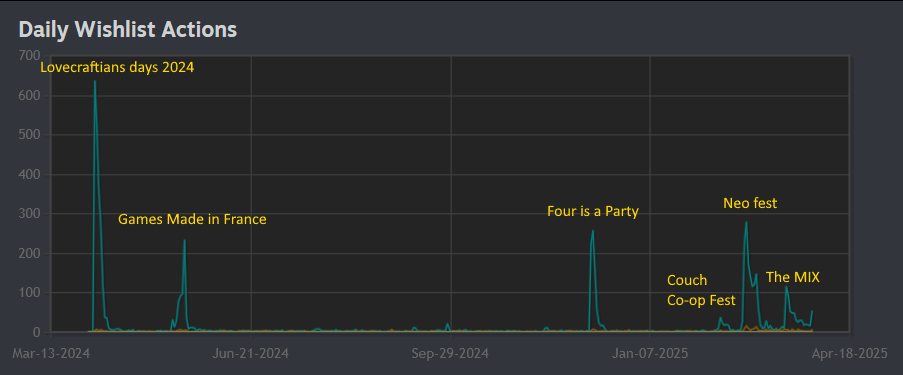This screenshot has height=375, width=903.
Task: Click the 'Couch Co-op Fest' annotation
Action: (x=701, y=290)
